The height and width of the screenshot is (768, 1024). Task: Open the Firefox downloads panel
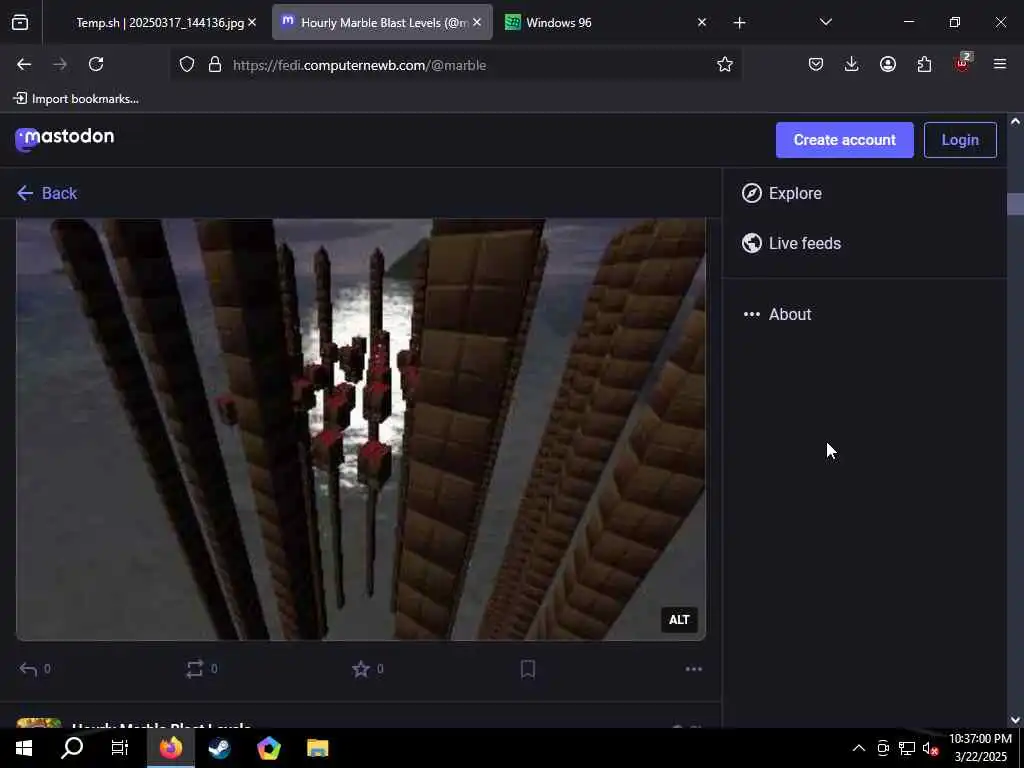852,64
